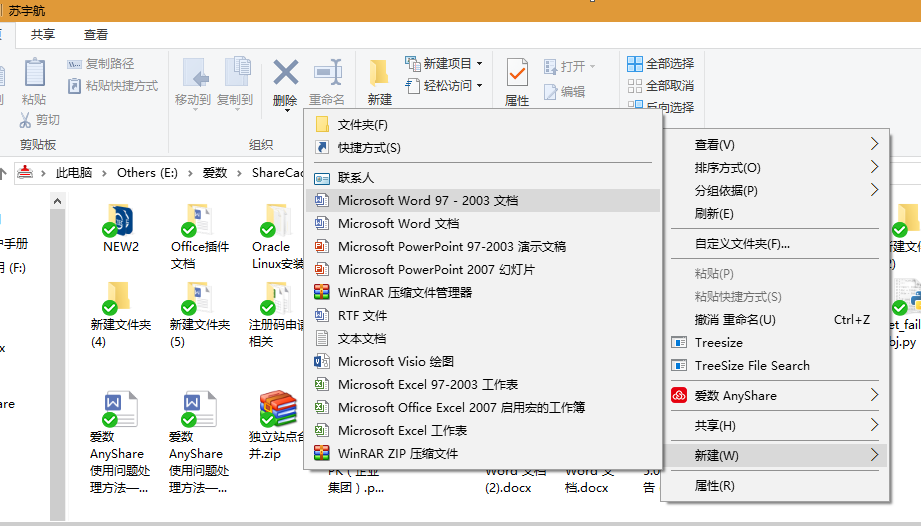Click Customize folder (自定义文件夹(F)...)
This screenshot has height=526, width=921.
point(775,244)
